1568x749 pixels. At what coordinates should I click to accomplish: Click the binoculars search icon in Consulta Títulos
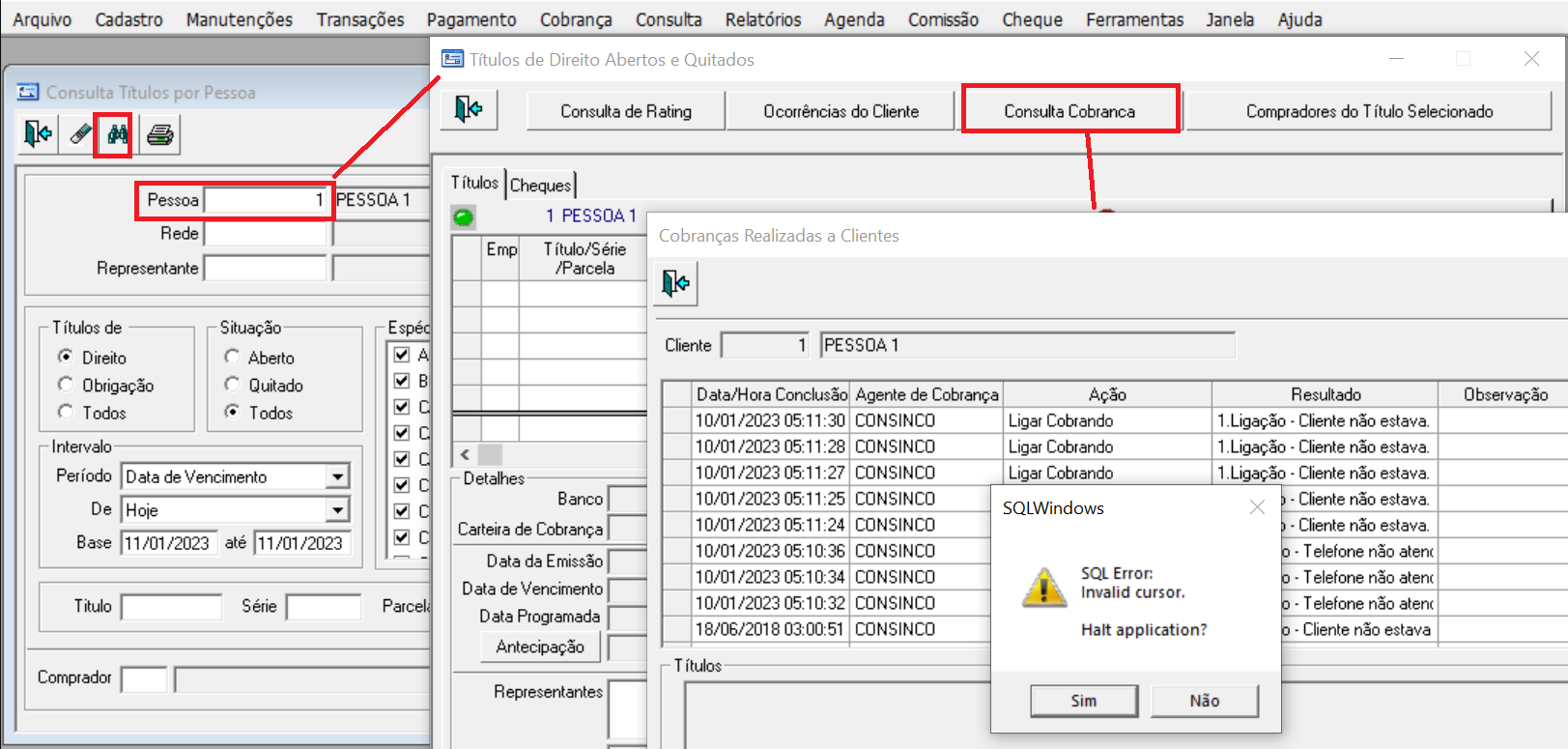click(118, 134)
